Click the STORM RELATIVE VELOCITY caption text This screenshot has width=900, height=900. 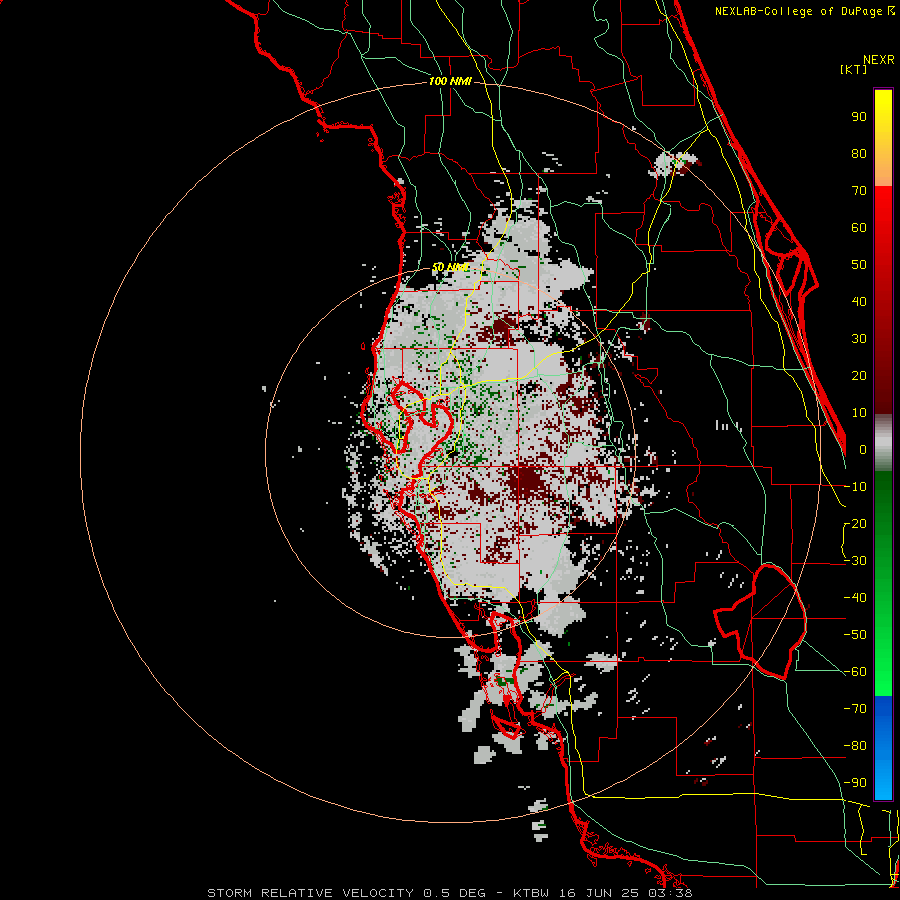pos(310,893)
